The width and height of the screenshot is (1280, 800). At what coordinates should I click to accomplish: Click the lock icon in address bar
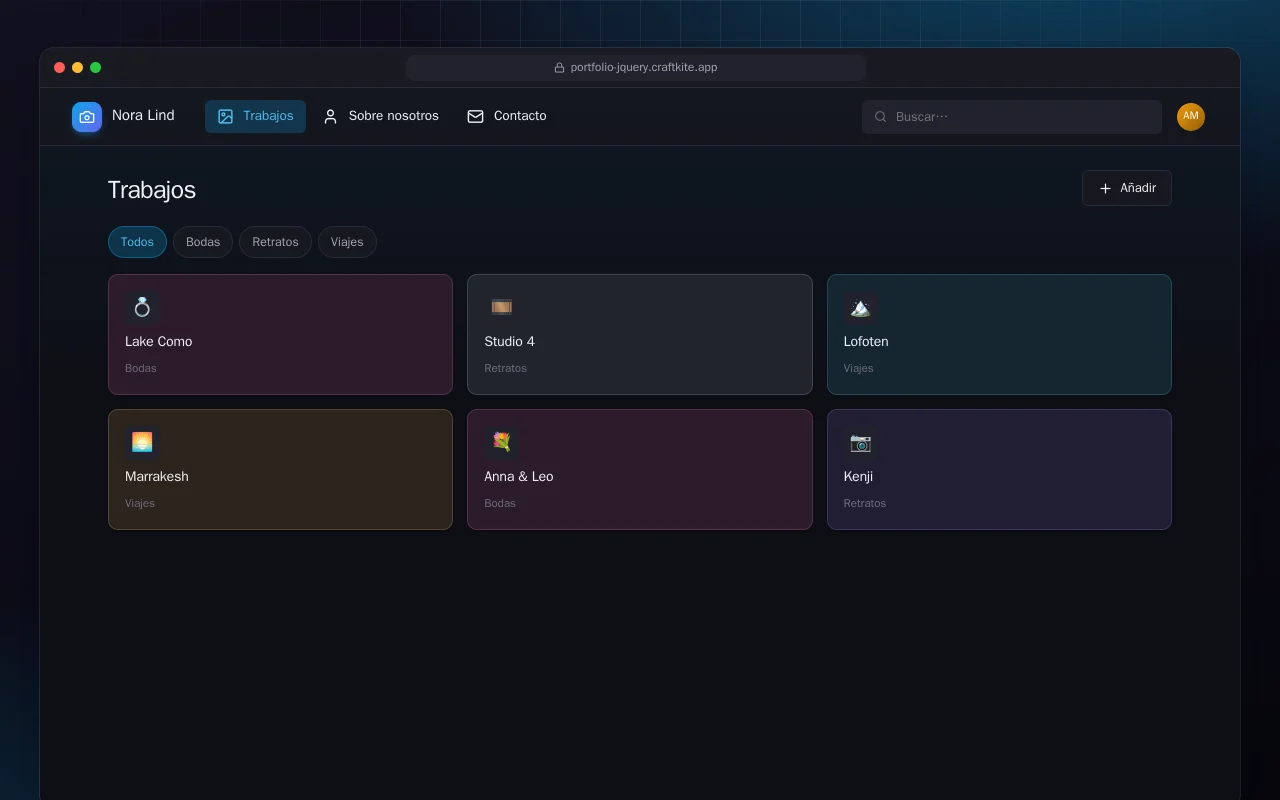pos(560,68)
